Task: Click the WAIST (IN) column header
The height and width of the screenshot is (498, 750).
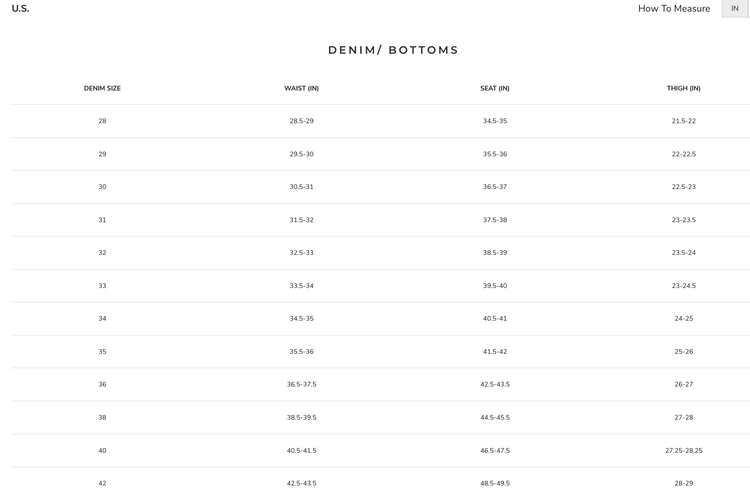Action: (301, 88)
